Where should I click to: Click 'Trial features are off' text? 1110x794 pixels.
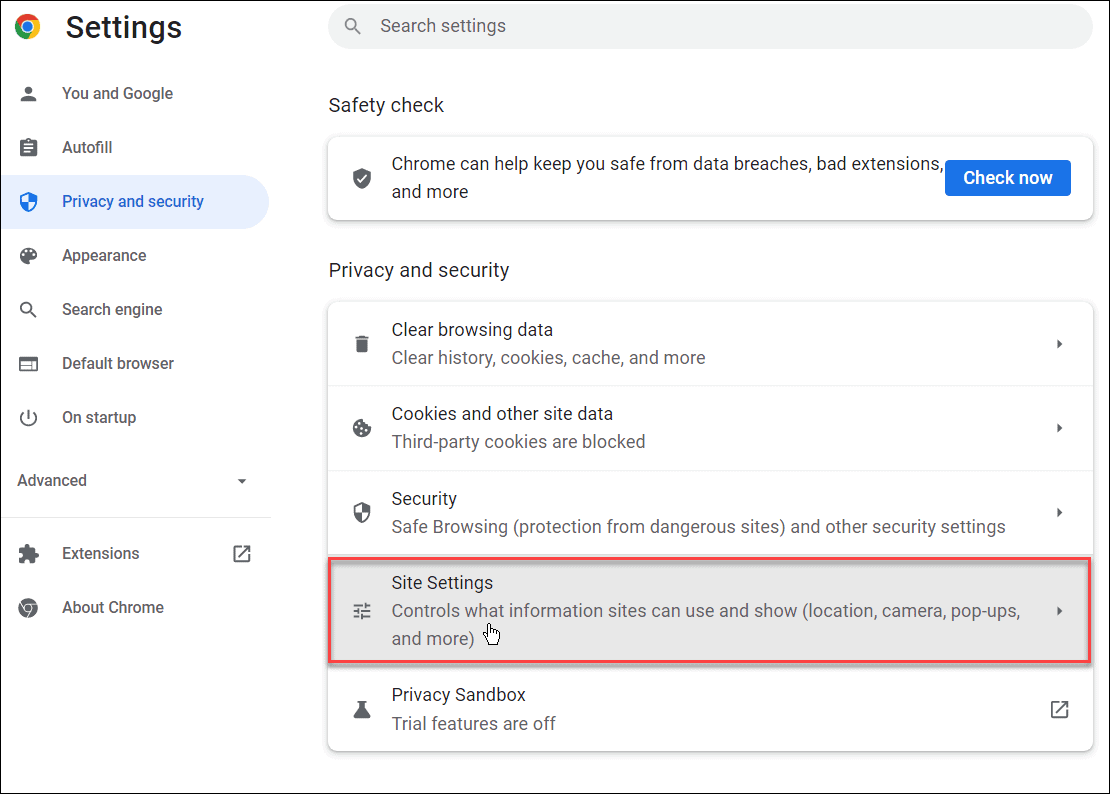(x=474, y=724)
